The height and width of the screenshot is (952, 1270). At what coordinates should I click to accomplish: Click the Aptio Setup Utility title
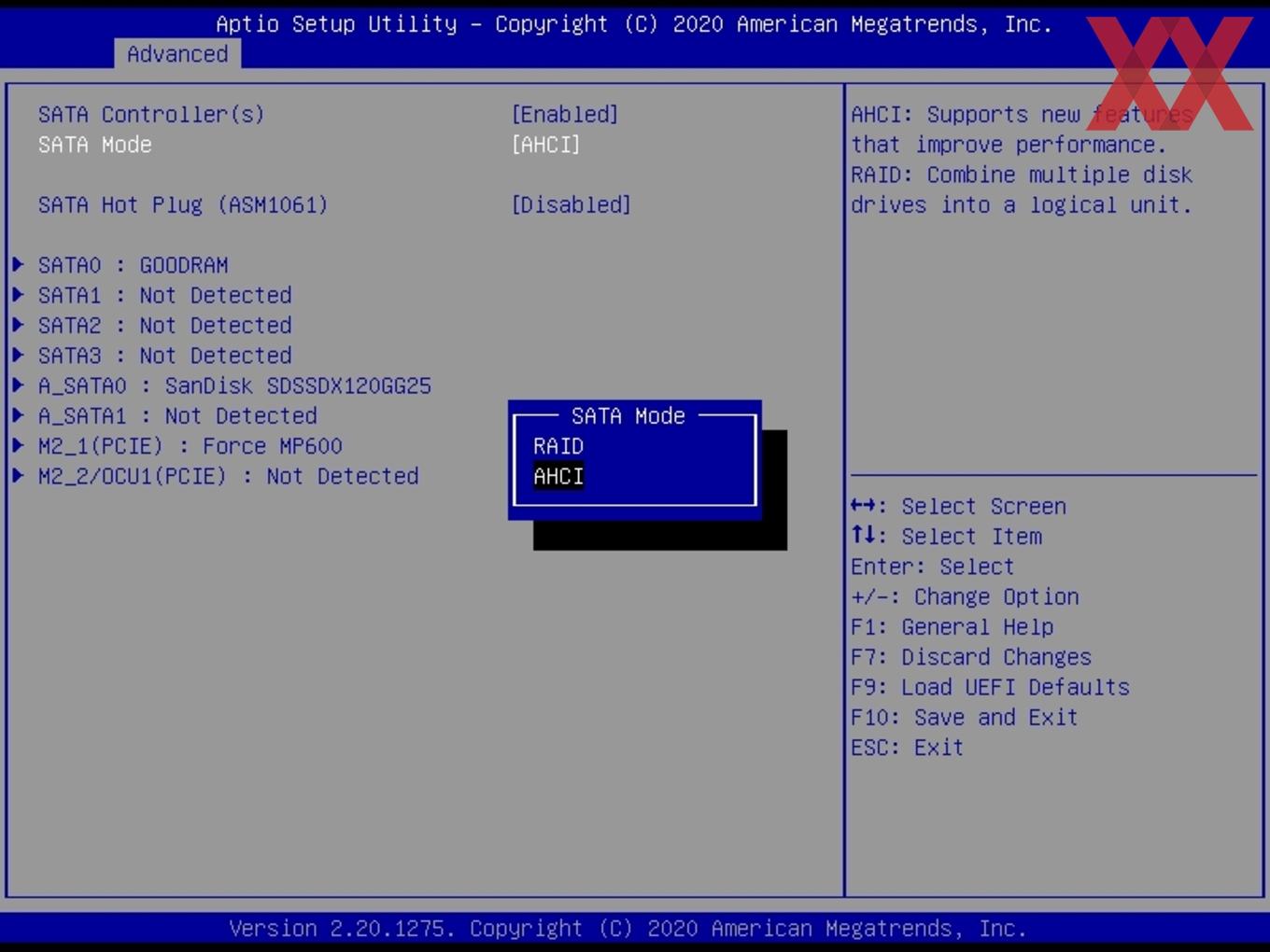coord(634,24)
